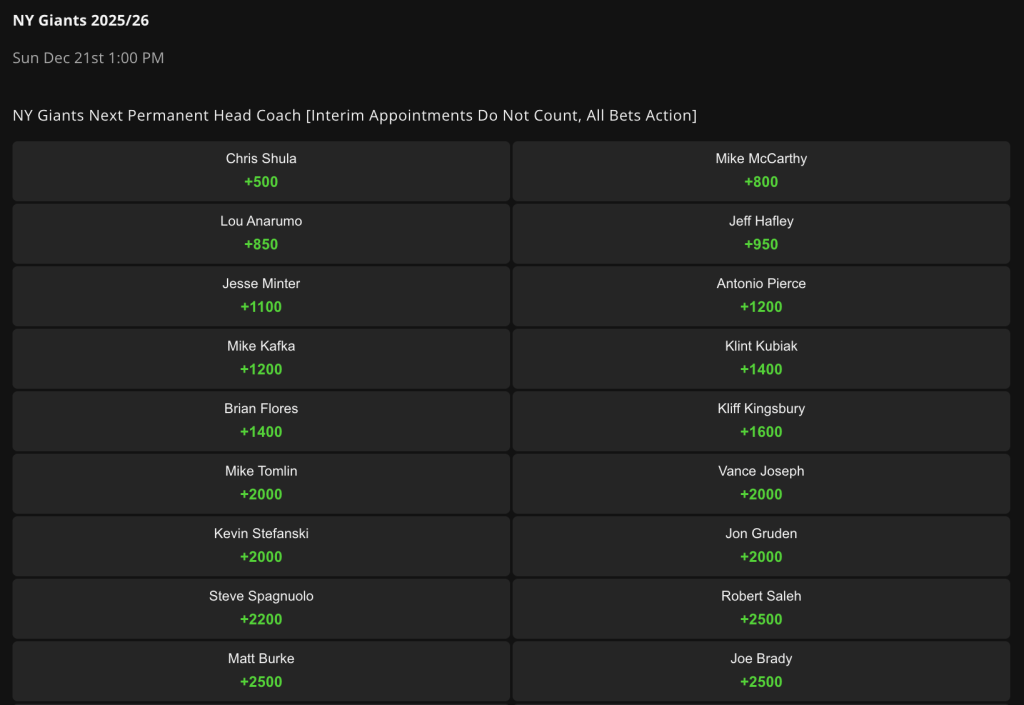Click Jeff Hafley +950 odds
Image resolution: width=1024 pixels, height=705 pixels.
coord(761,233)
